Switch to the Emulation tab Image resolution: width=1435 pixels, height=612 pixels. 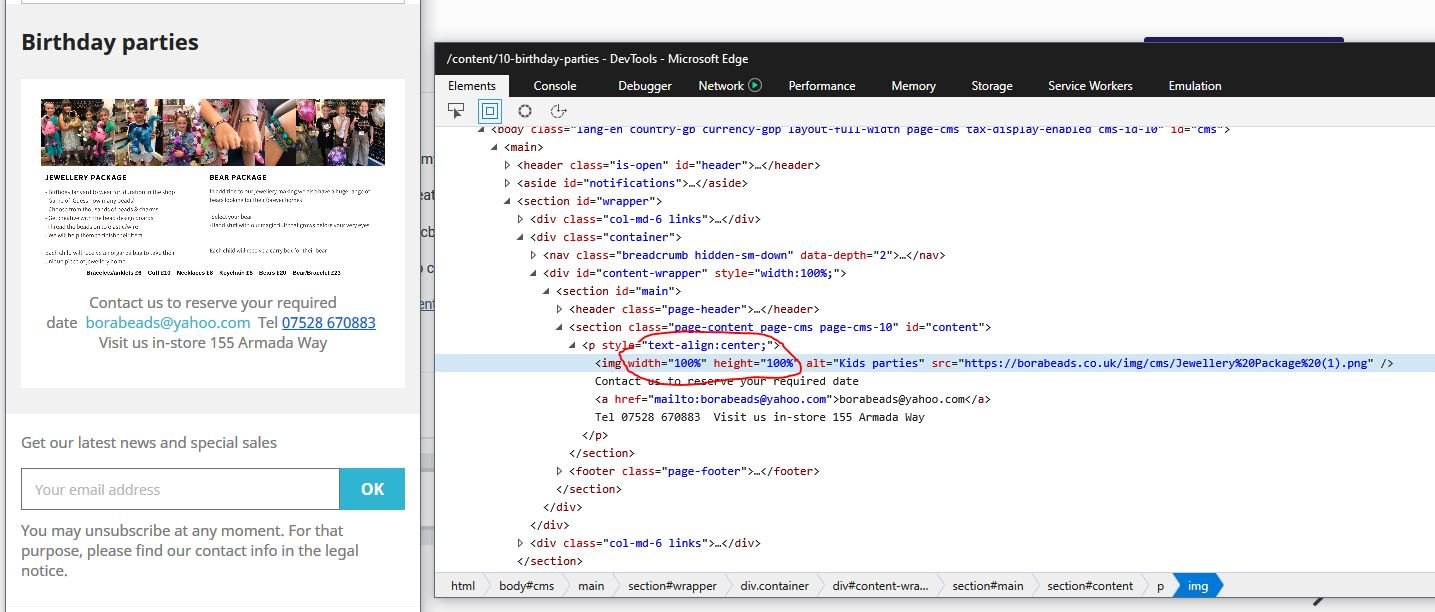coord(1195,86)
